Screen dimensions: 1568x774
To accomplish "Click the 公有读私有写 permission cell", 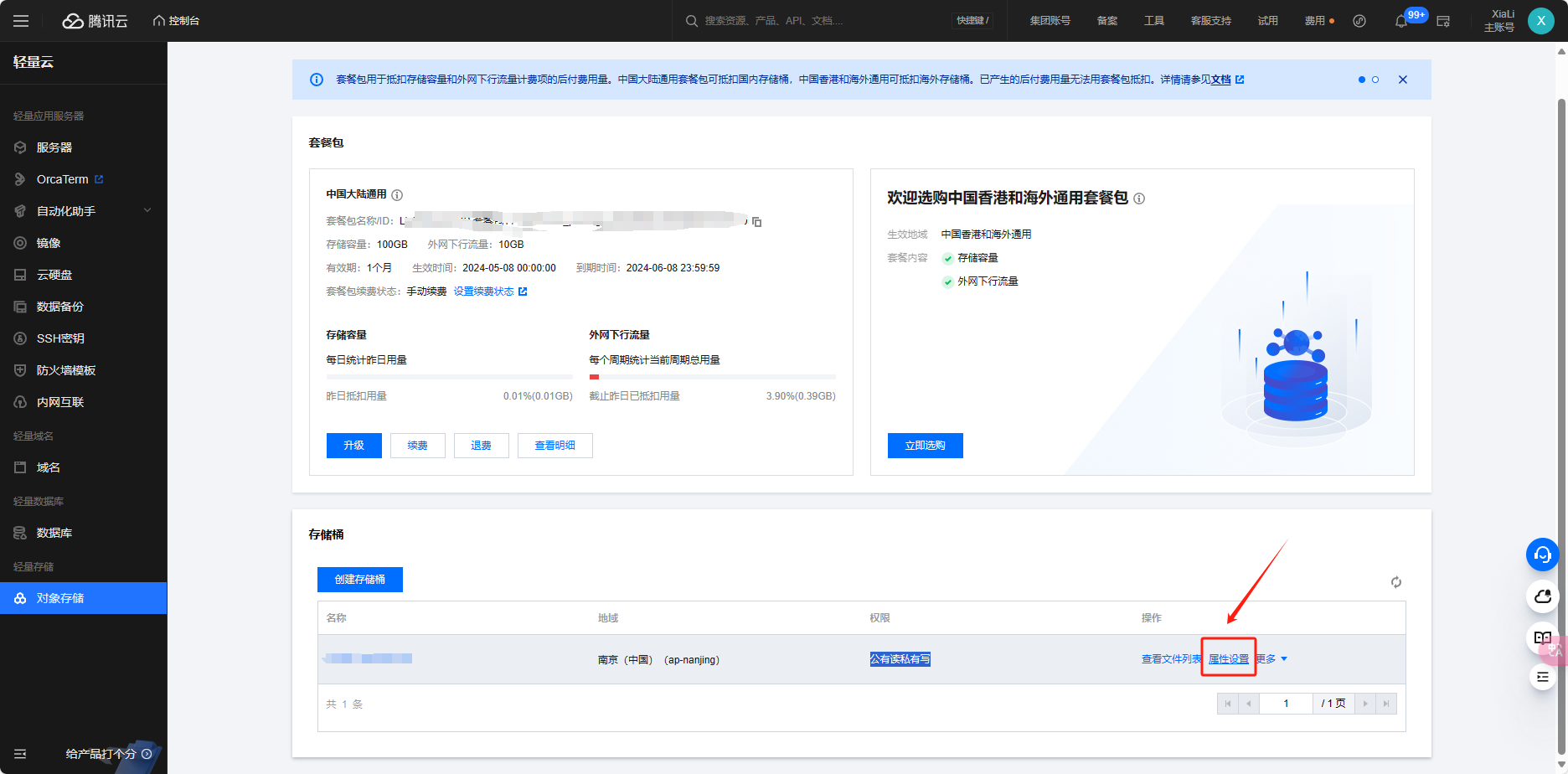I will click(x=900, y=659).
